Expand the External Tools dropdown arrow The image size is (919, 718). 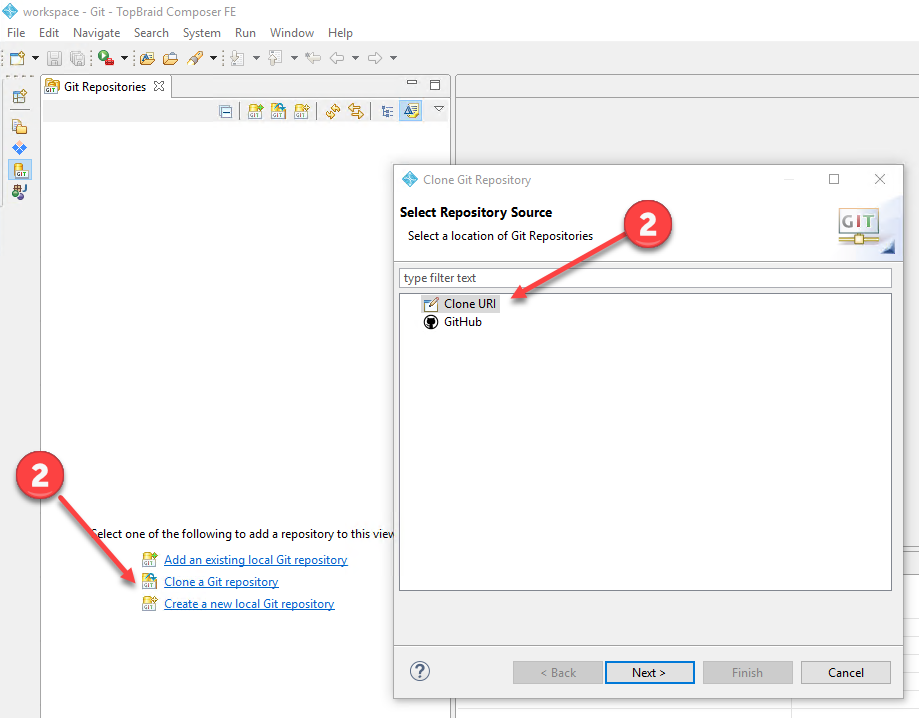[124, 58]
